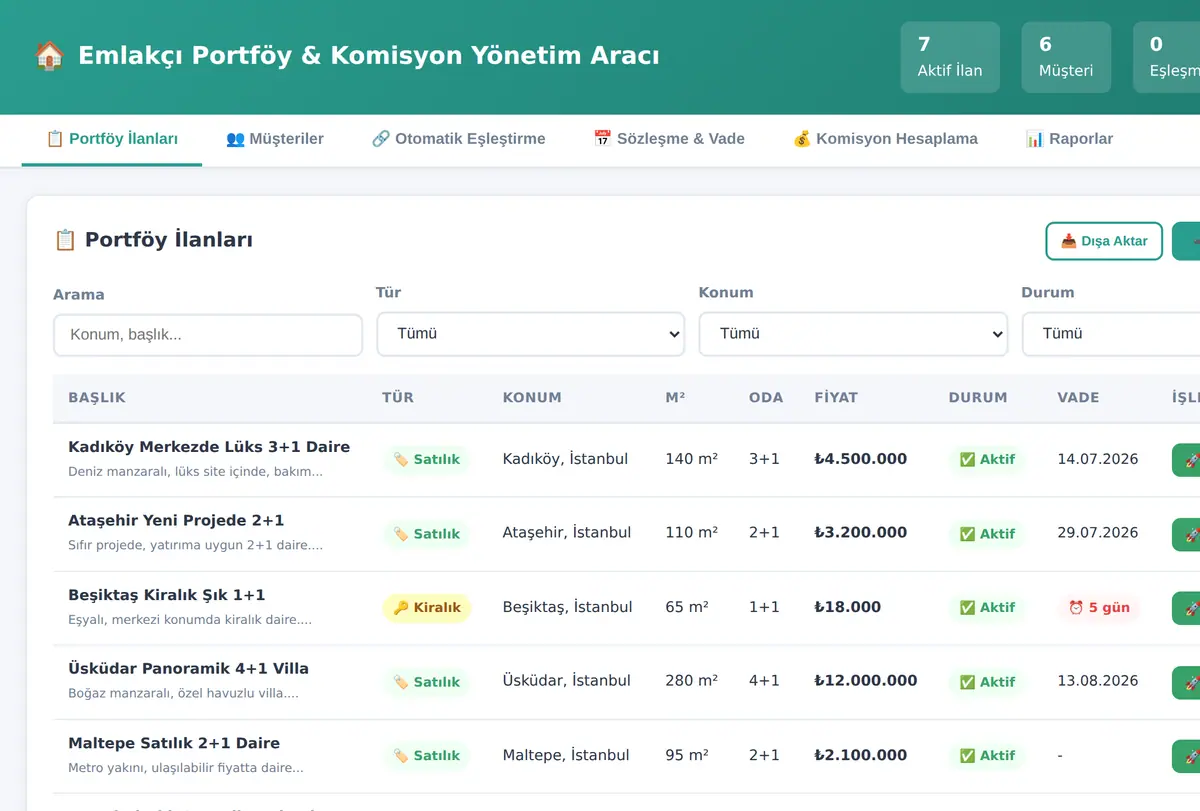Click Aktif badge for Kadıköy listing
The height and width of the screenshot is (811, 1200).
987,460
